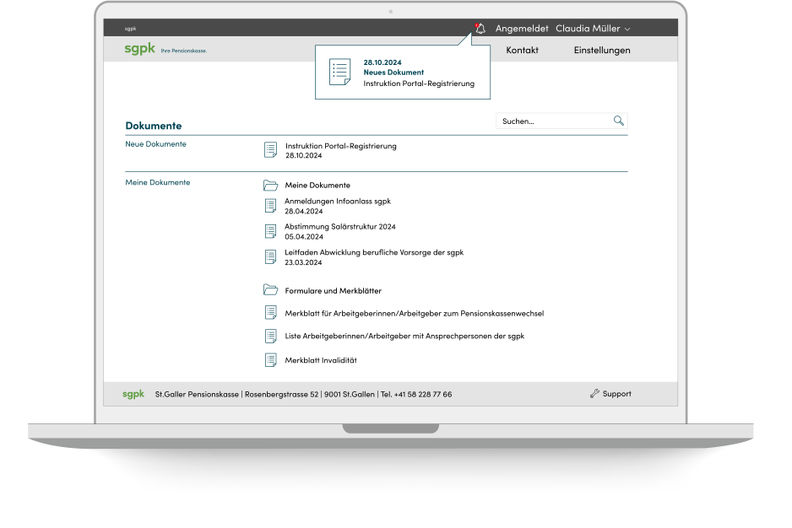Open Instruktion Portal-Registrierung under Neue Dokumente
The height and width of the screenshot is (528, 792).
pyautogui.click(x=340, y=146)
